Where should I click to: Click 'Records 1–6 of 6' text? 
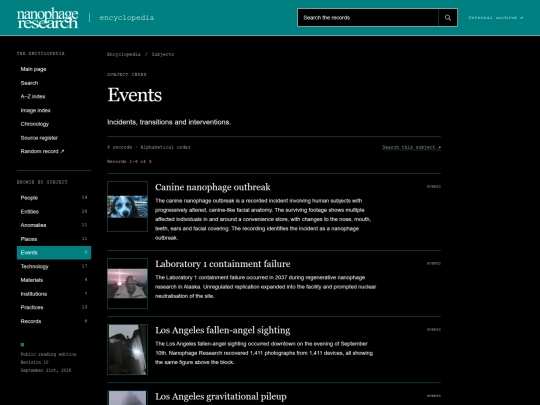[x=129, y=162]
